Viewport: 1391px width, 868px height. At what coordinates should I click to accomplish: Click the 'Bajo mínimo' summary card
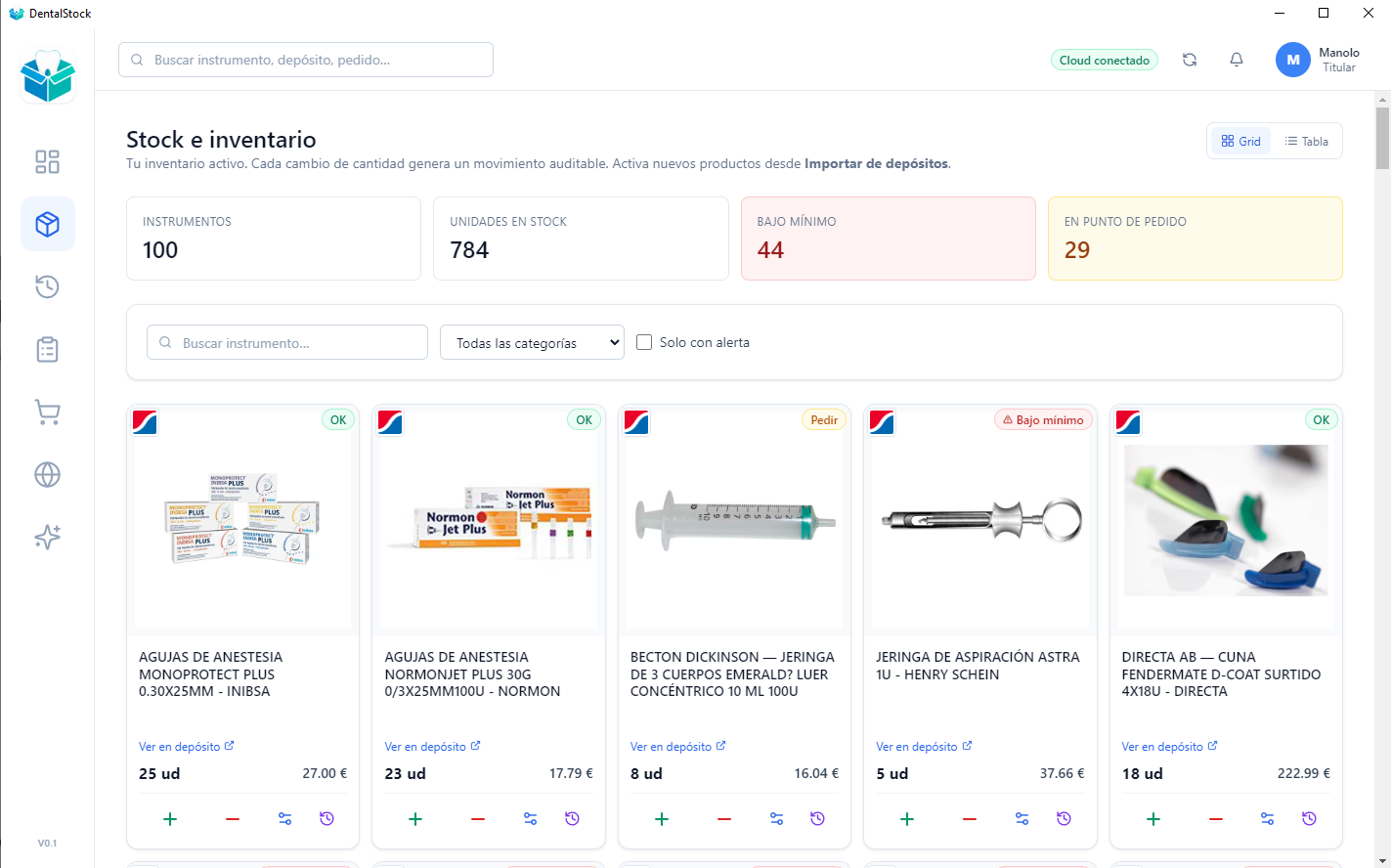coord(889,239)
